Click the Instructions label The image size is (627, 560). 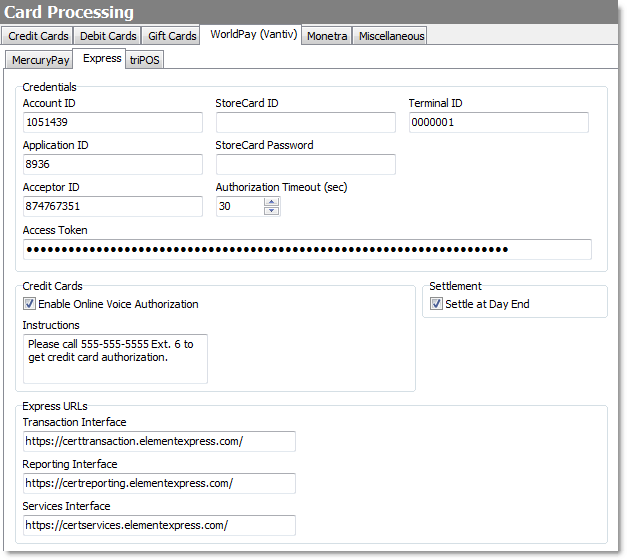coord(51,325)
